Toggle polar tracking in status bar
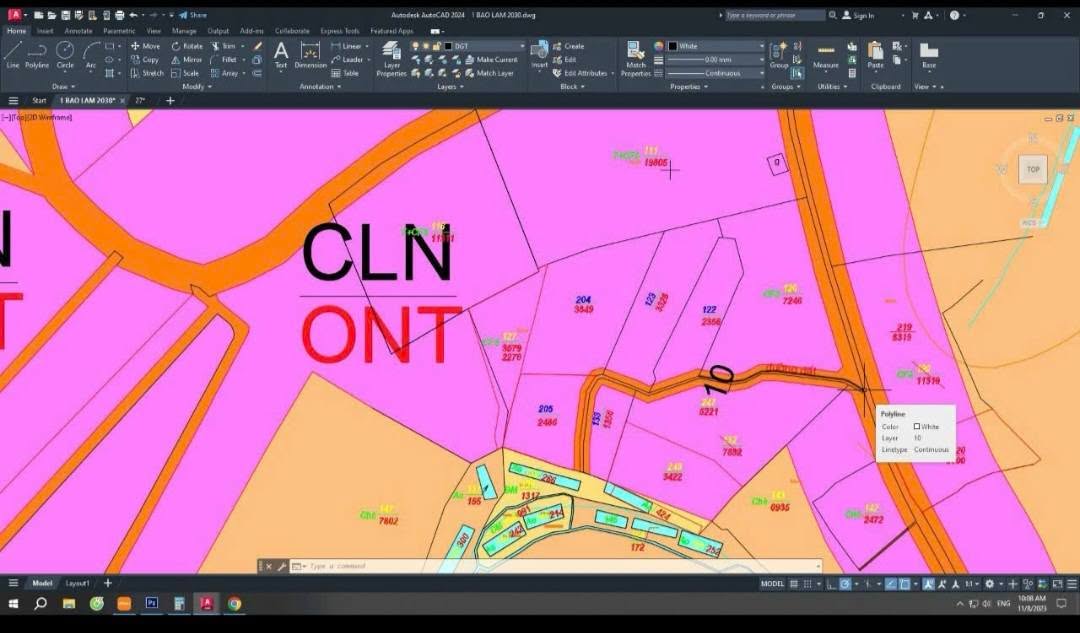This screenshot has height=633, width=1080. pos(845,584)
